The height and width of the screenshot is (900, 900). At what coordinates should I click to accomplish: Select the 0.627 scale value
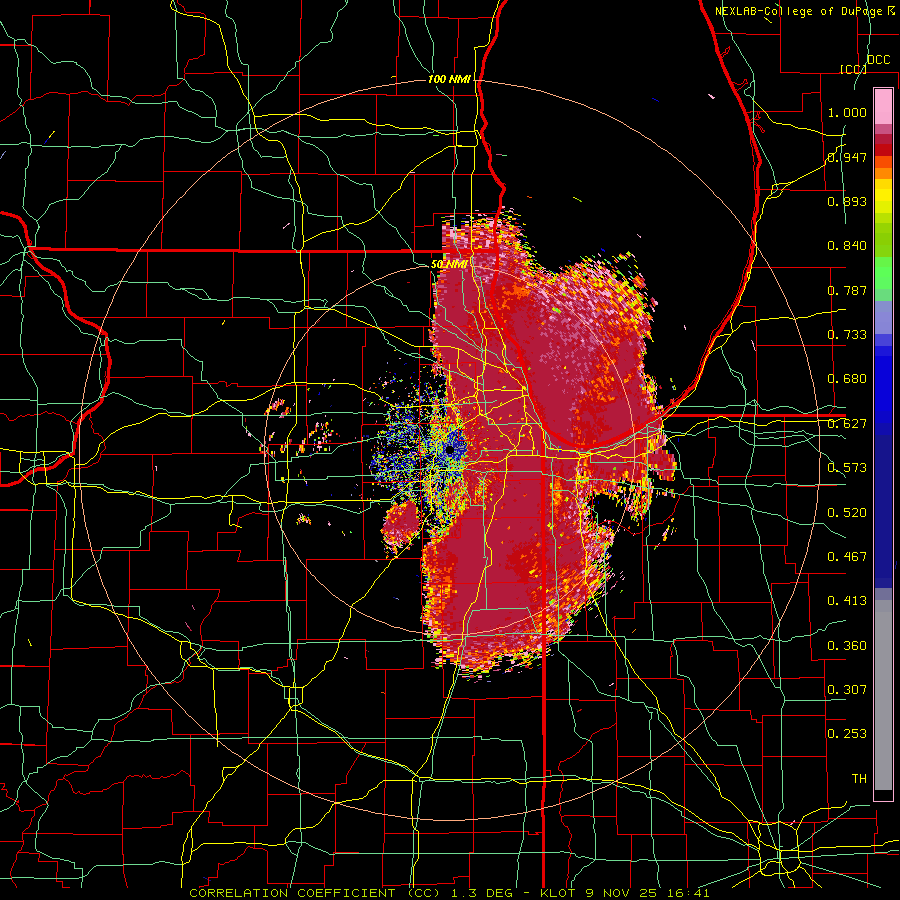(x=847, y=424)
